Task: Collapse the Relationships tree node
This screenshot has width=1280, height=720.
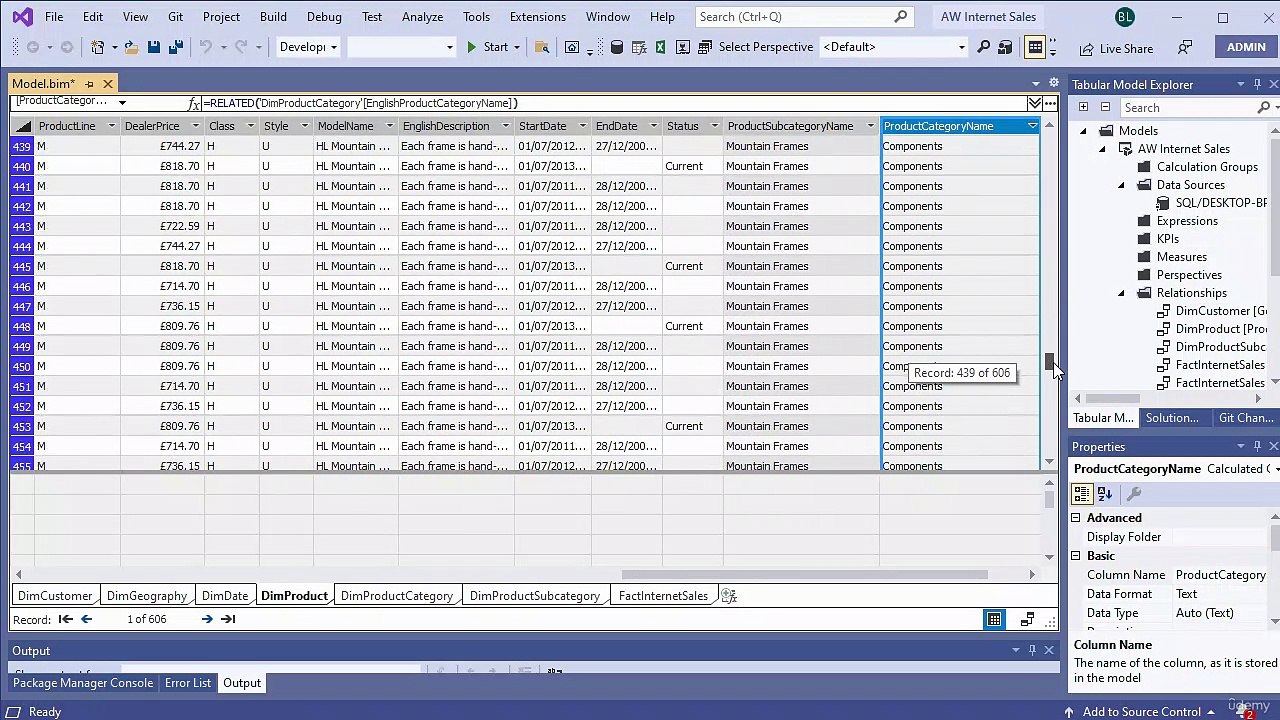Action: (x=1121, y=293)
